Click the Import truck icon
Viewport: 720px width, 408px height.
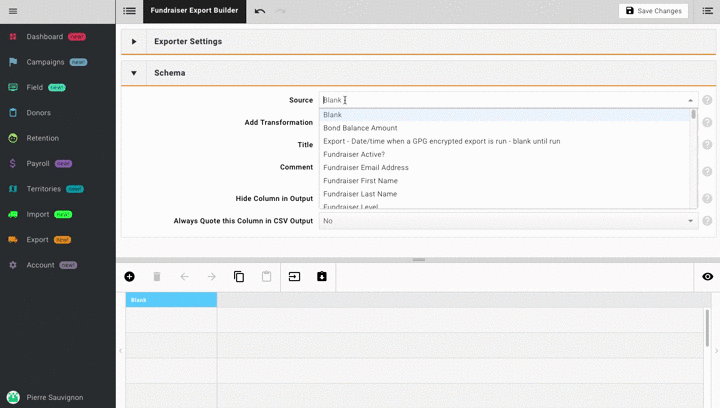click(x=13, y=214)
